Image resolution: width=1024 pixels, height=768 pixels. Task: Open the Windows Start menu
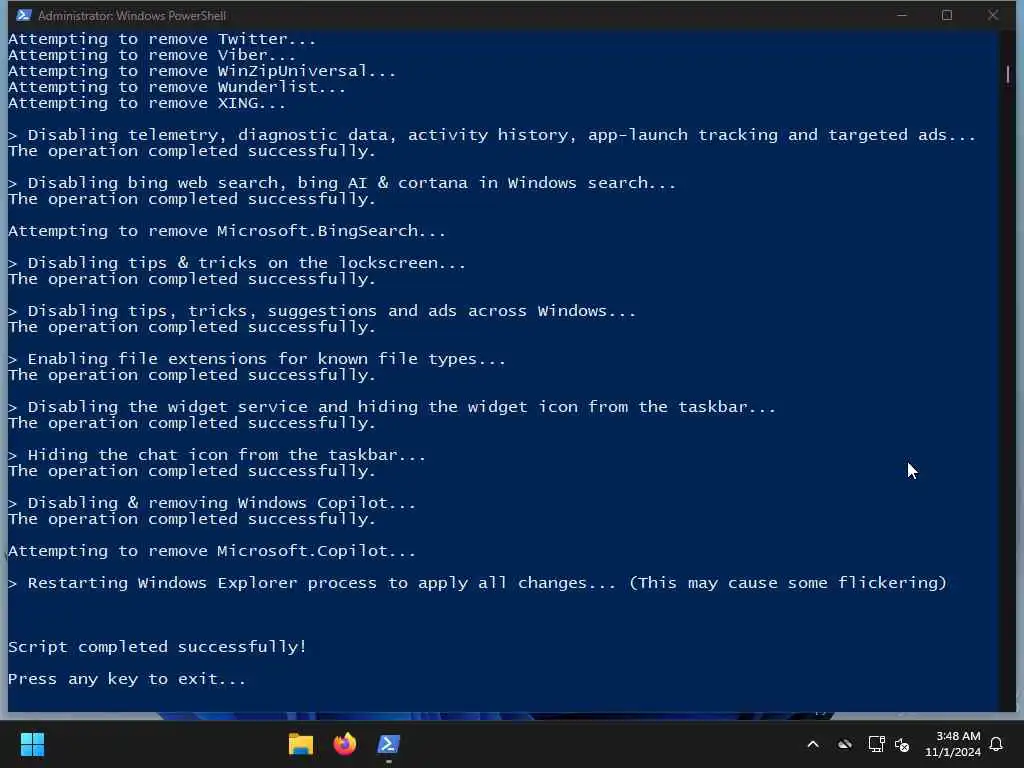pyautogui.click(x=32, y=744)
